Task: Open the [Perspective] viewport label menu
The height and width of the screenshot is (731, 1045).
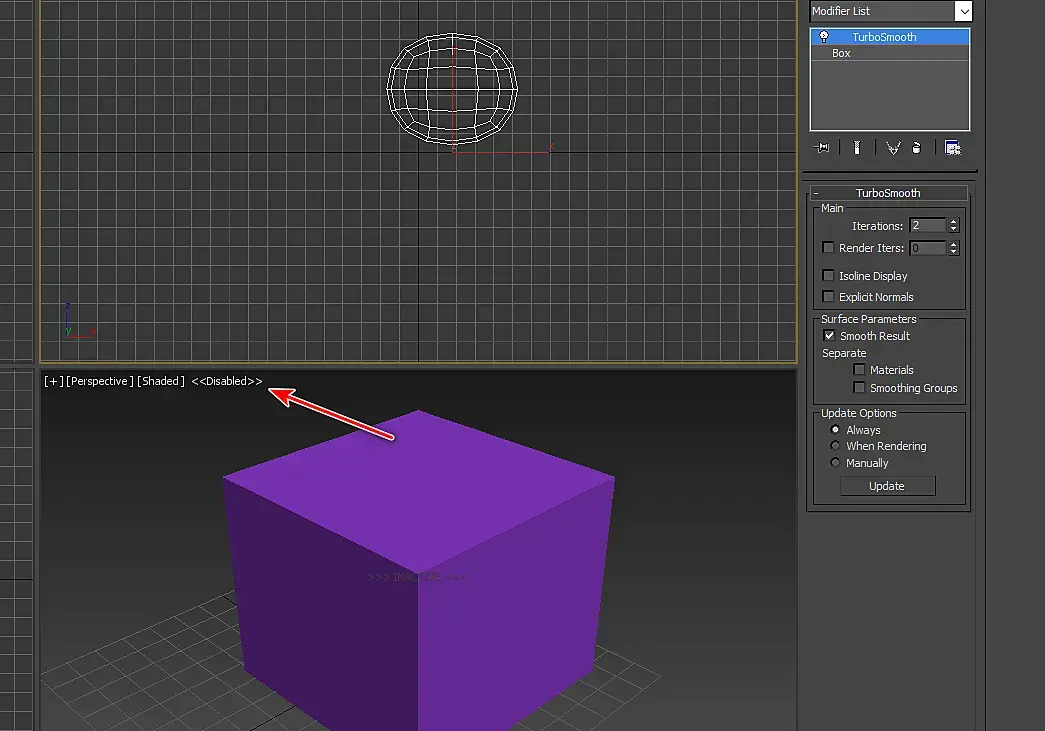Action: 100,381
